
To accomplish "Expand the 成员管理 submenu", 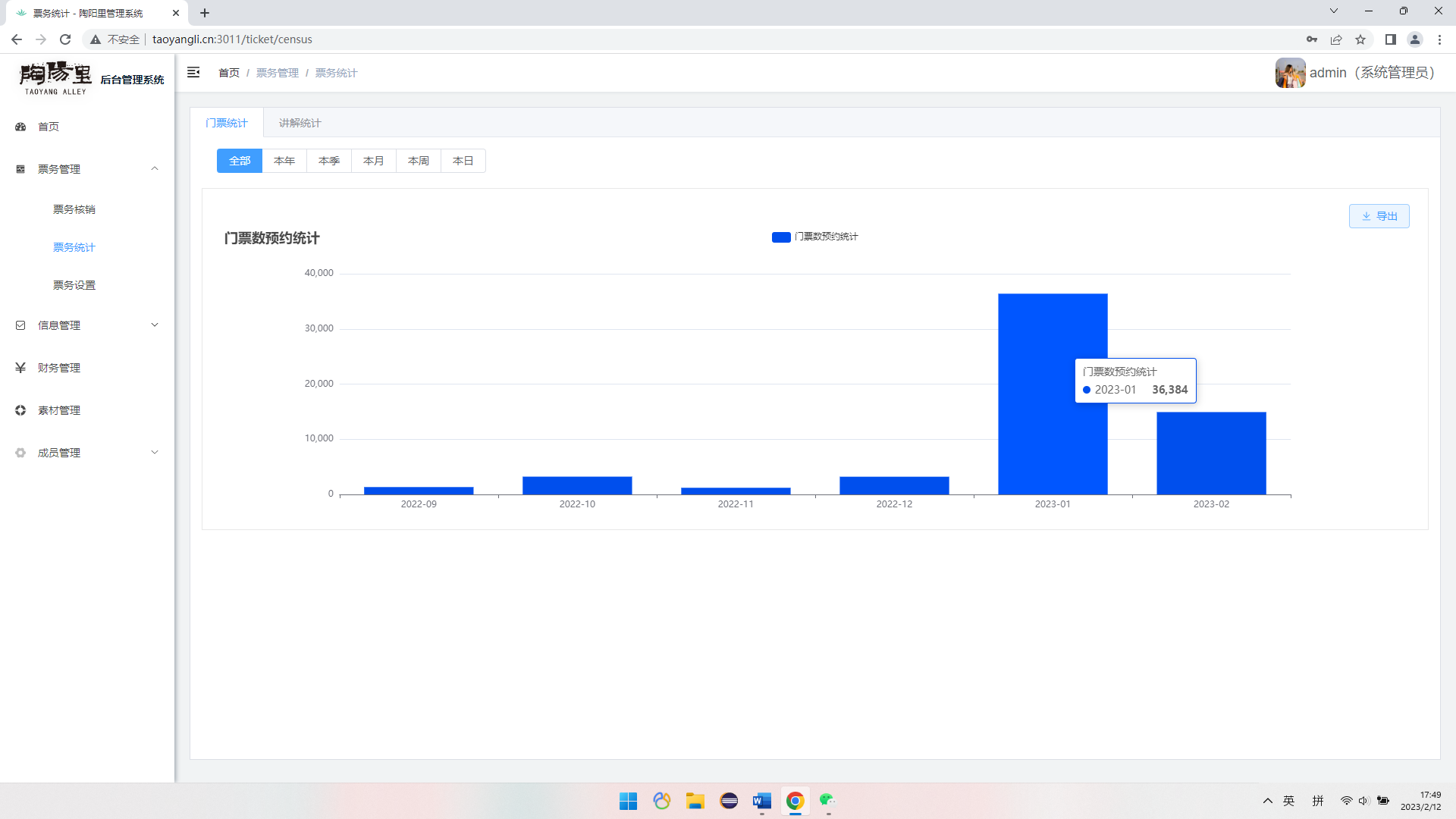I will (x=155, y=453).
